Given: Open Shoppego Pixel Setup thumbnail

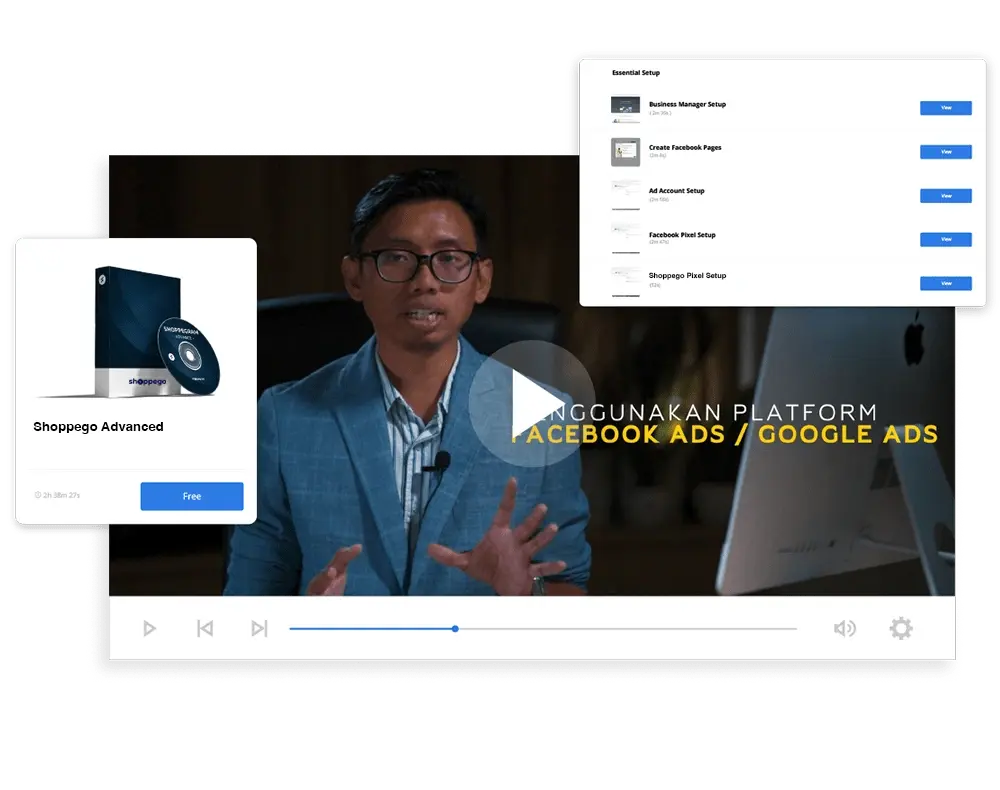Looking at the screenshot, I should [x=626, y=282].
